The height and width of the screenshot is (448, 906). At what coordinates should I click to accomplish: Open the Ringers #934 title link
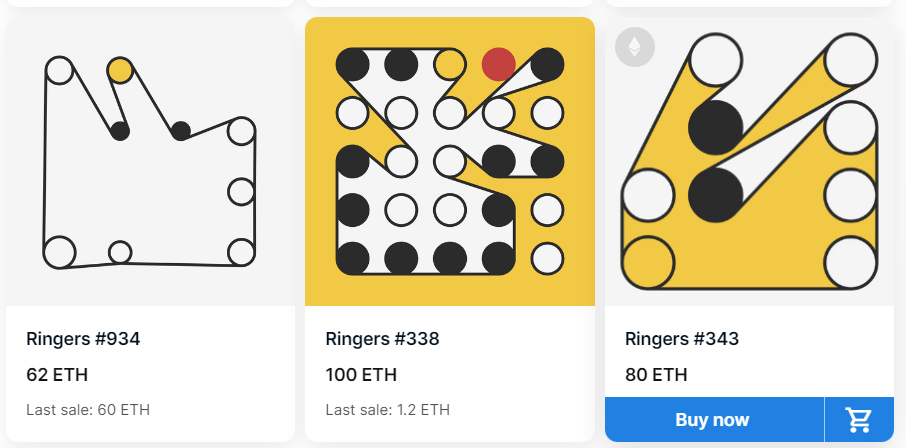(x=83, y=339)
